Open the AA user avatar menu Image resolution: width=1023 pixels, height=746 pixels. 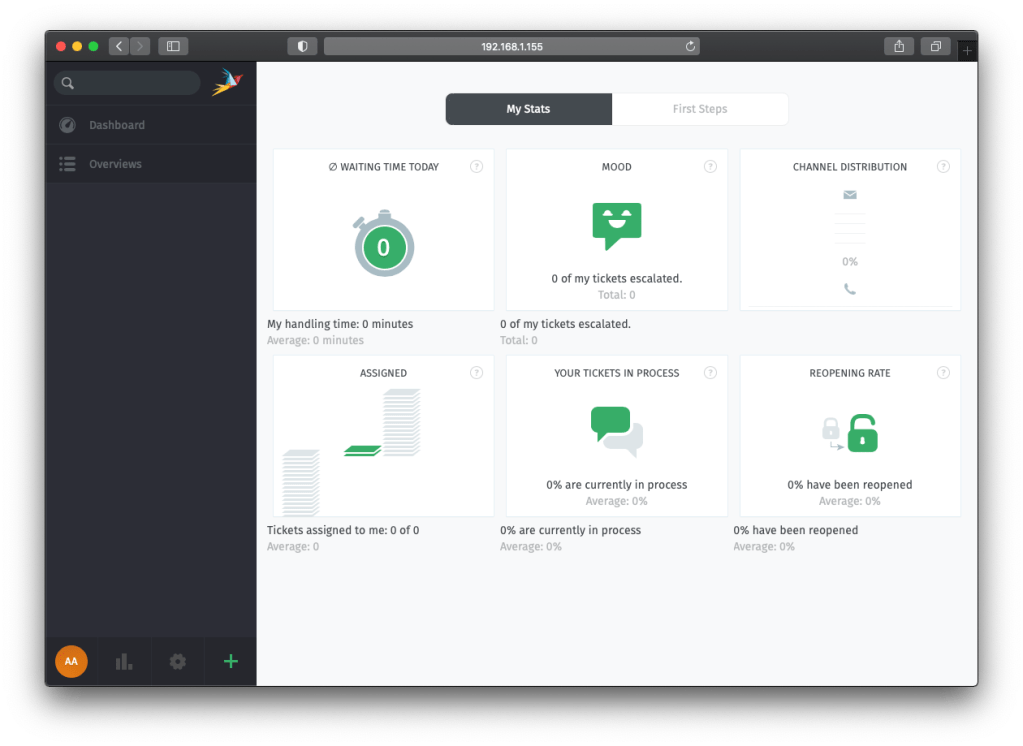(71, 661)
